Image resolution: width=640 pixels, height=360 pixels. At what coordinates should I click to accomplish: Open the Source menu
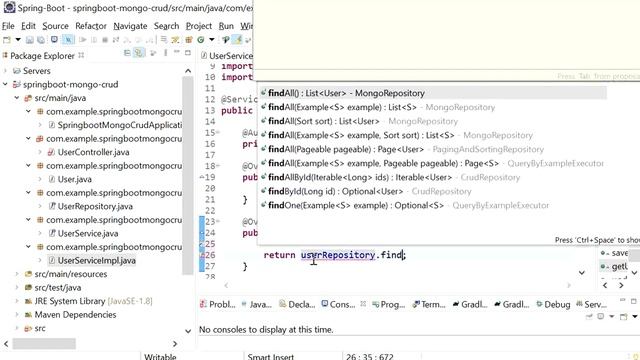pos(56,26)
